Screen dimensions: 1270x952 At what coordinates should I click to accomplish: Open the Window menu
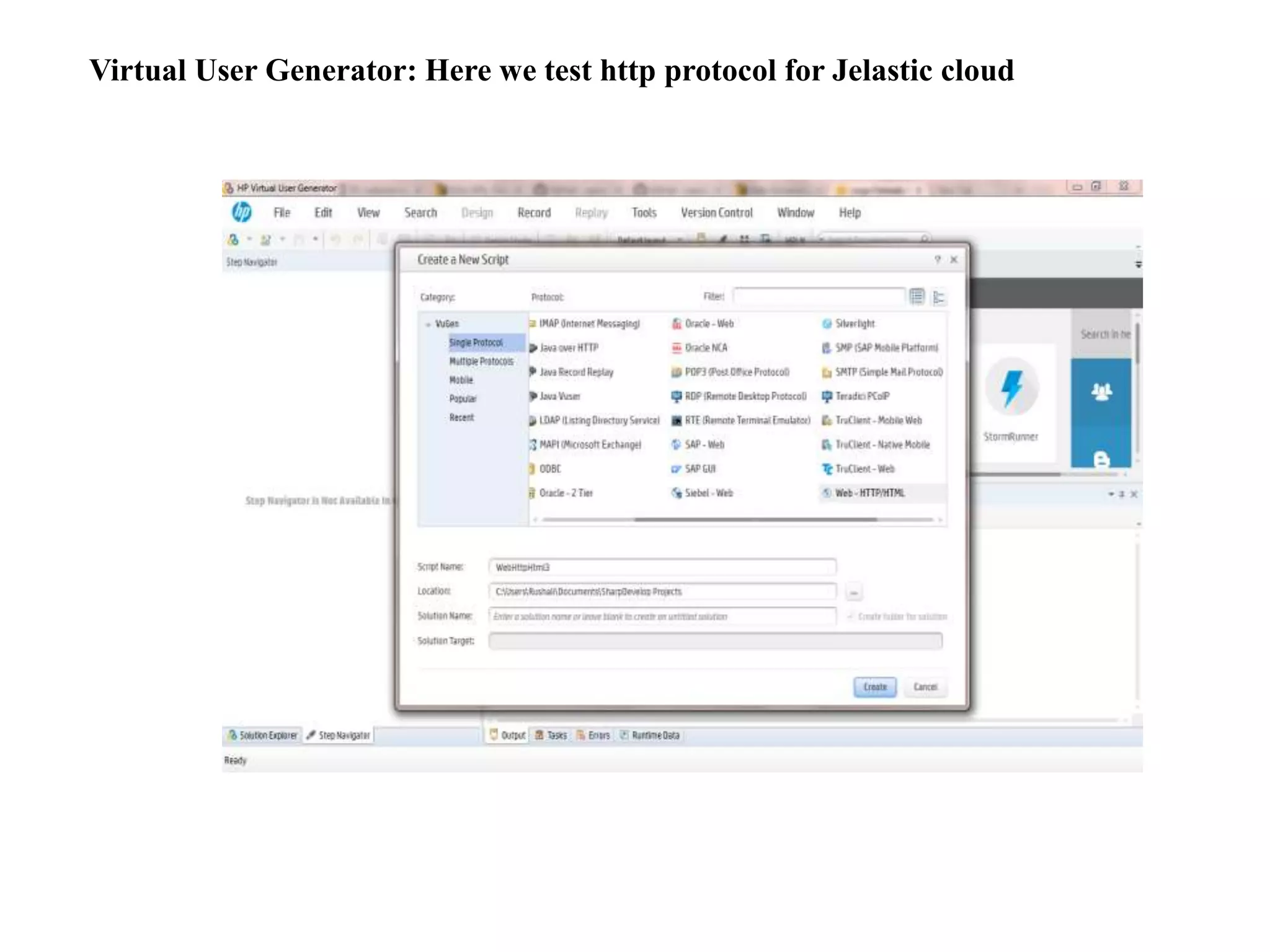point(796,213)
